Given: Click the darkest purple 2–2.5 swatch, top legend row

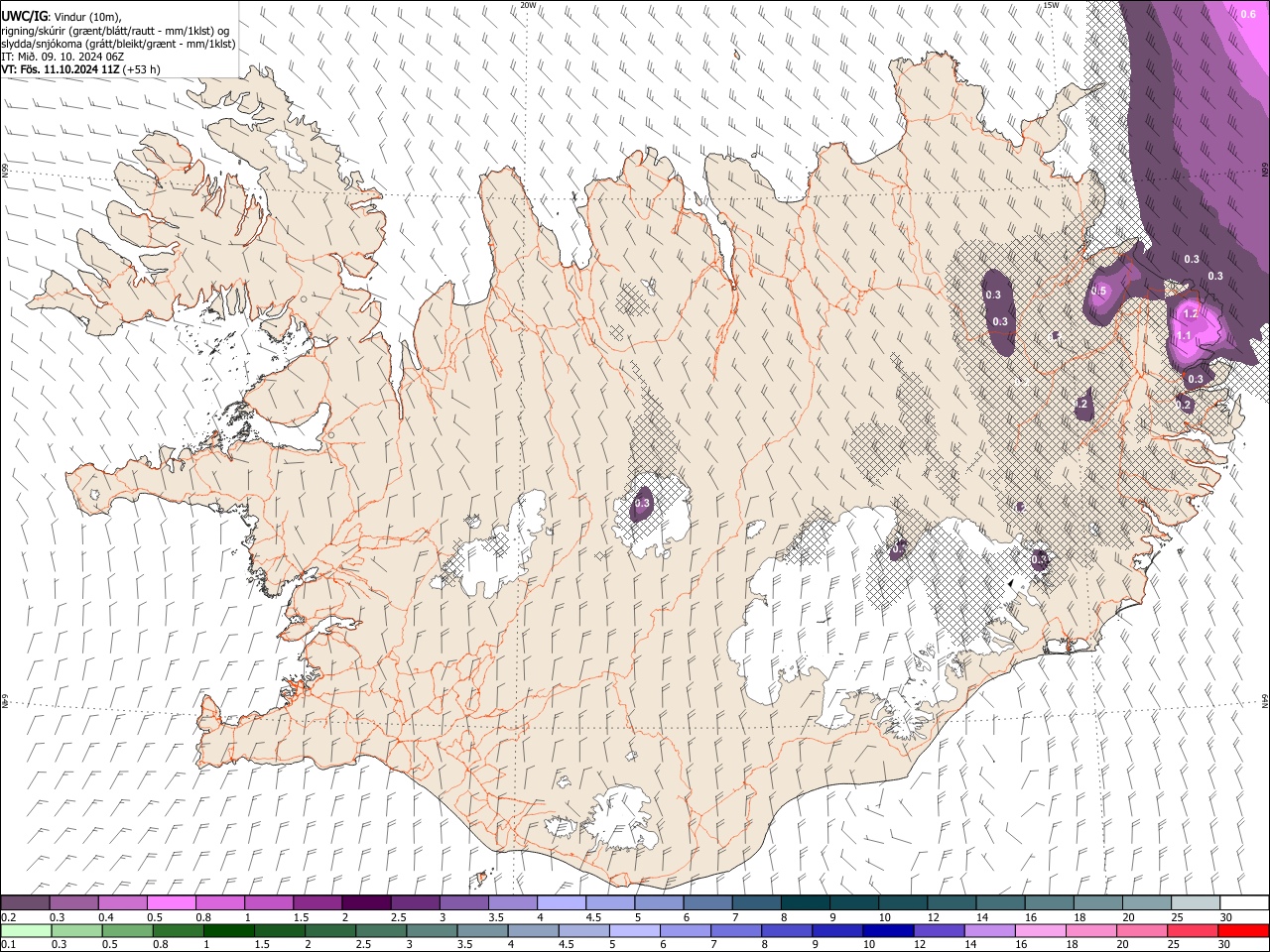Looking at the screenshot, I should coord(365,902).
